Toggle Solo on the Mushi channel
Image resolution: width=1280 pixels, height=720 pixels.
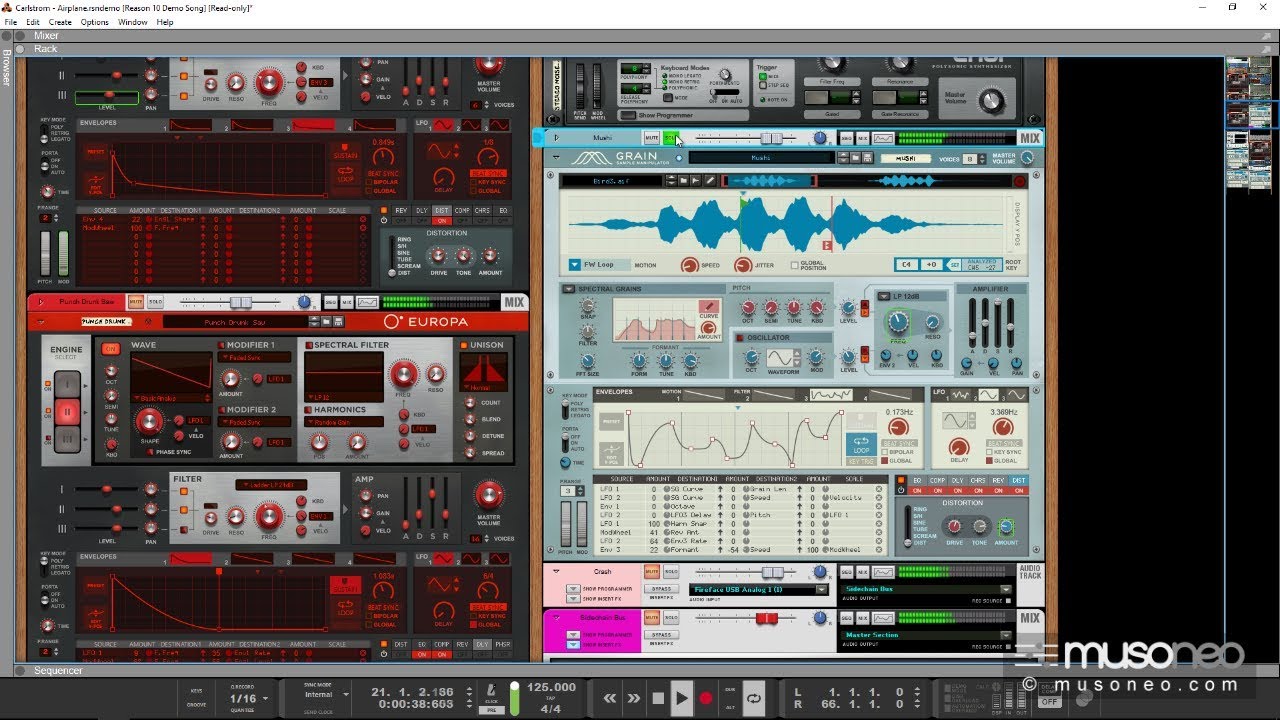[670, 138]
